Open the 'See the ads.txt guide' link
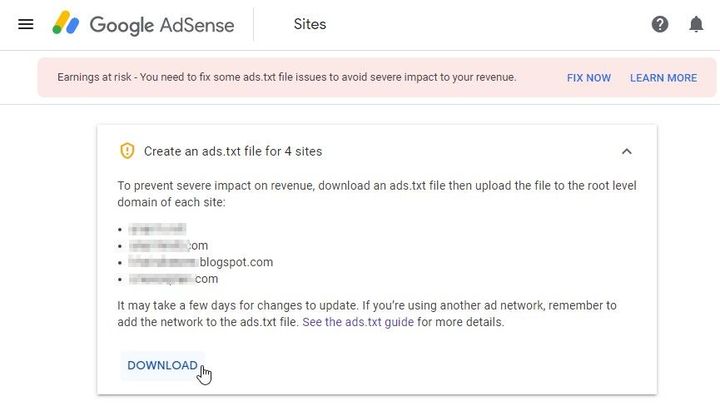Image resolution: width=720 pixels, height=411 pixels. click(357, 322)
